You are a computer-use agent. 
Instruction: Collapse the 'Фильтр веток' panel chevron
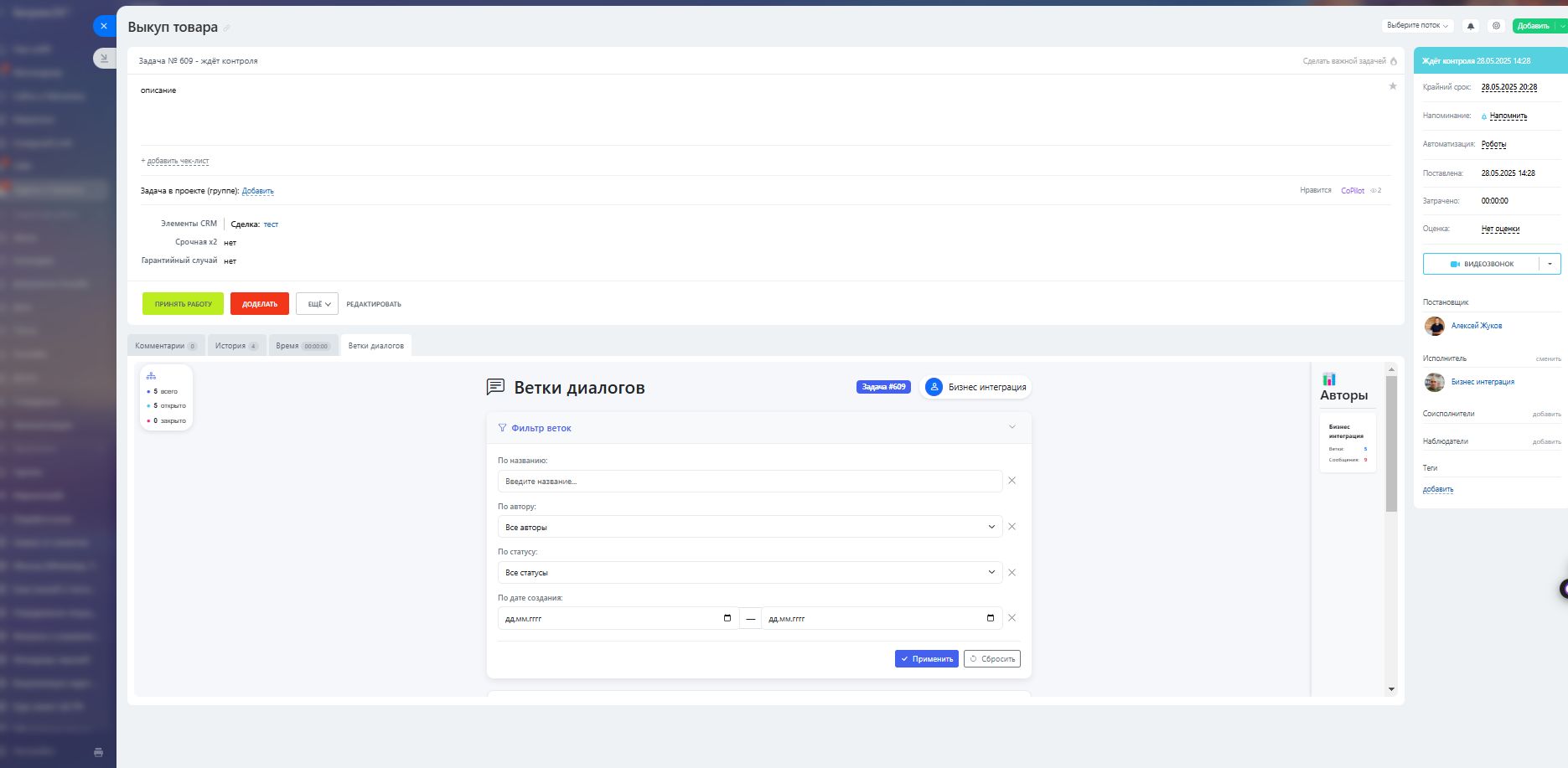point(1012,427)
